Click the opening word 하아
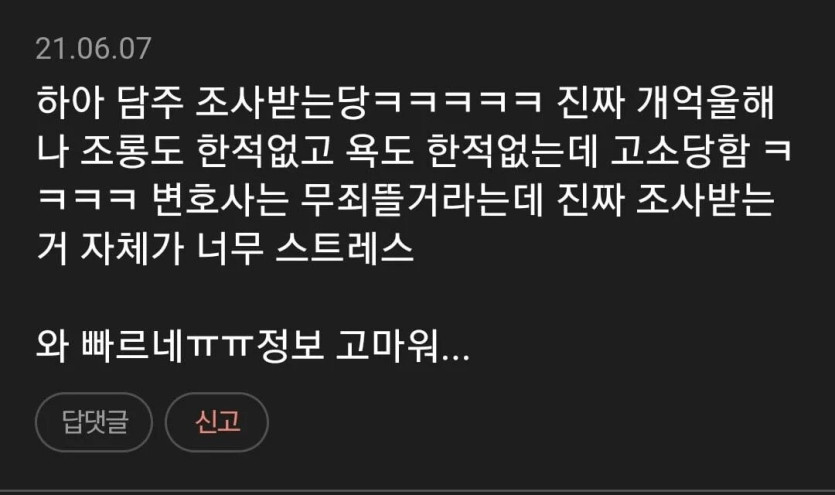Viewport: 835px width, 495px height. tap(69, 102)
